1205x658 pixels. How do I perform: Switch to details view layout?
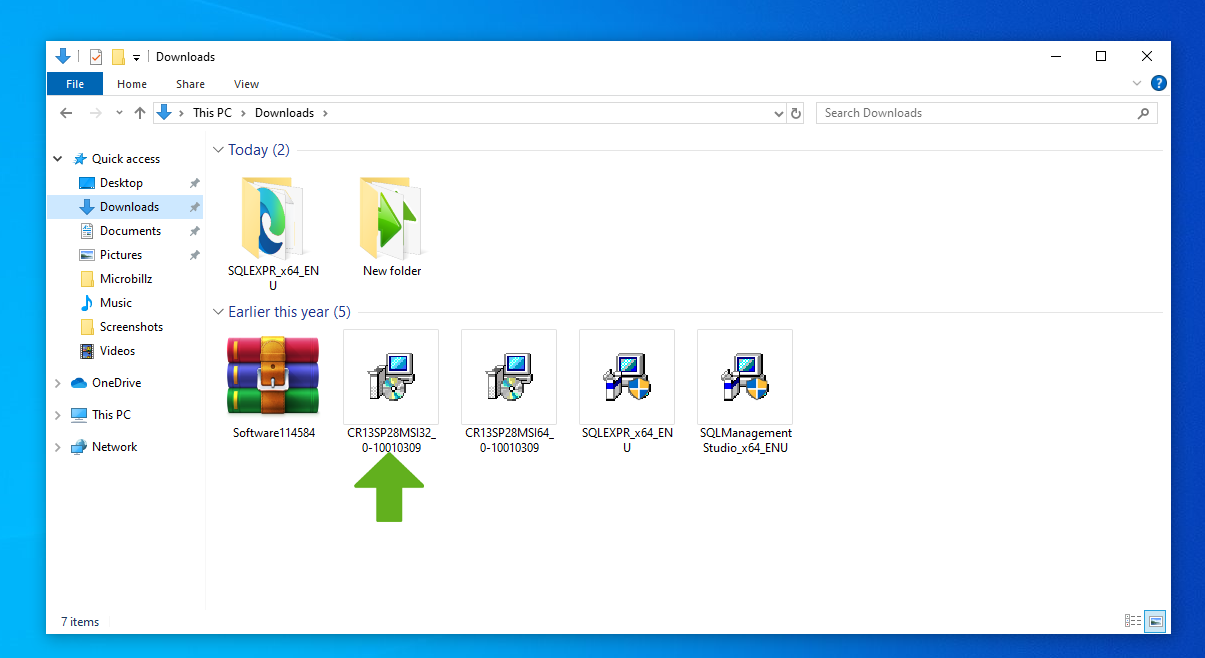[1133, 621]
